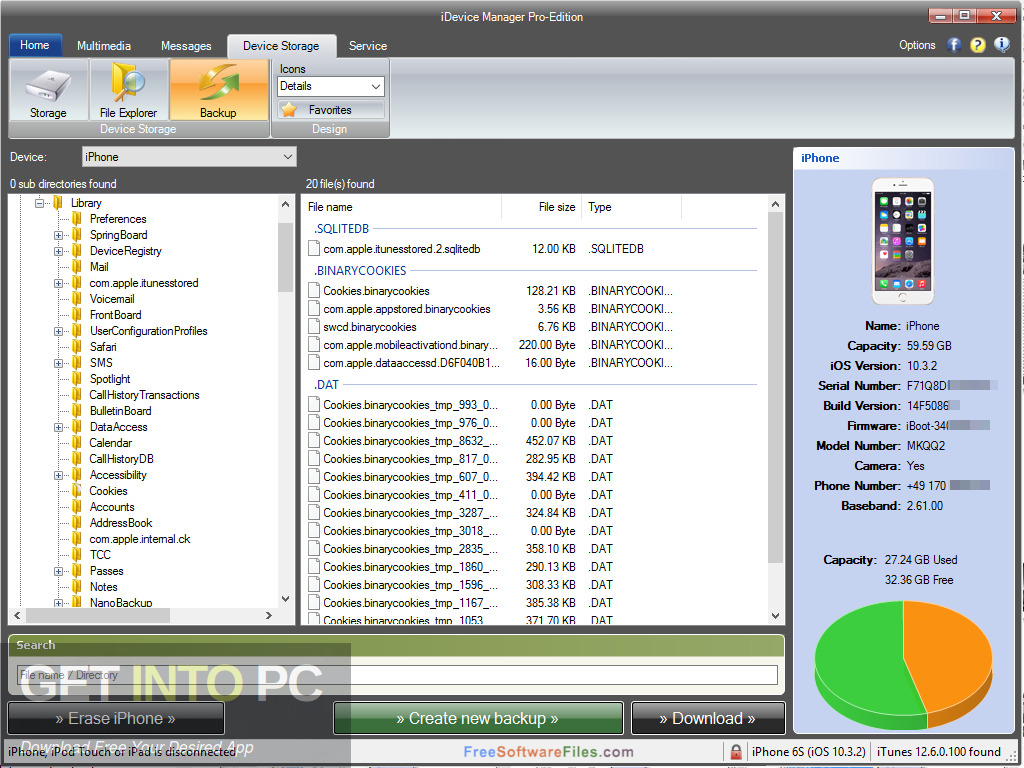Screen dimensions: 1024x768
Task: Click file icon of com.apple.itunesstored.2.sqlitedb
Action: [313, 249]
